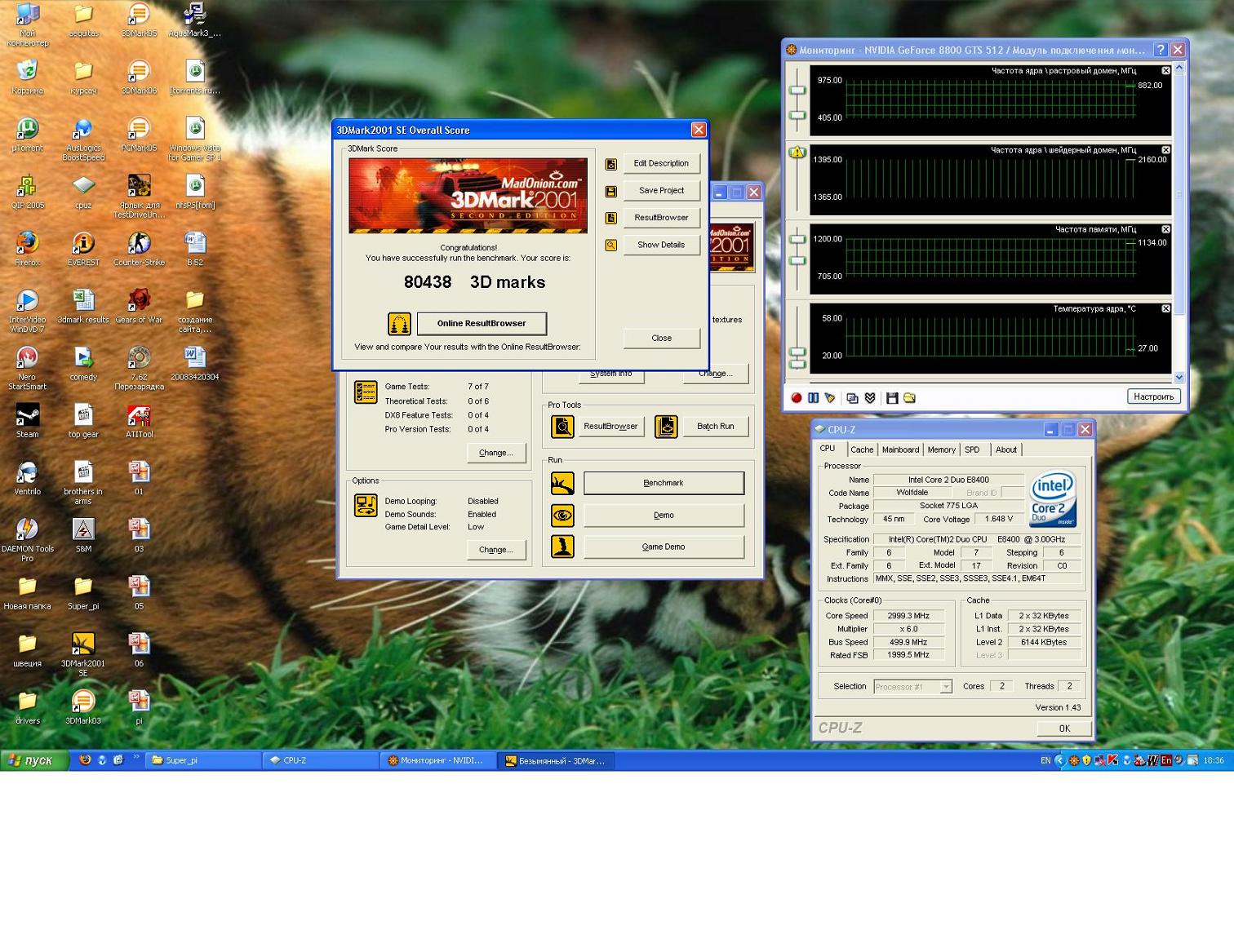Switch to the Mainboard tab in CPU-Z

point(900,449)
